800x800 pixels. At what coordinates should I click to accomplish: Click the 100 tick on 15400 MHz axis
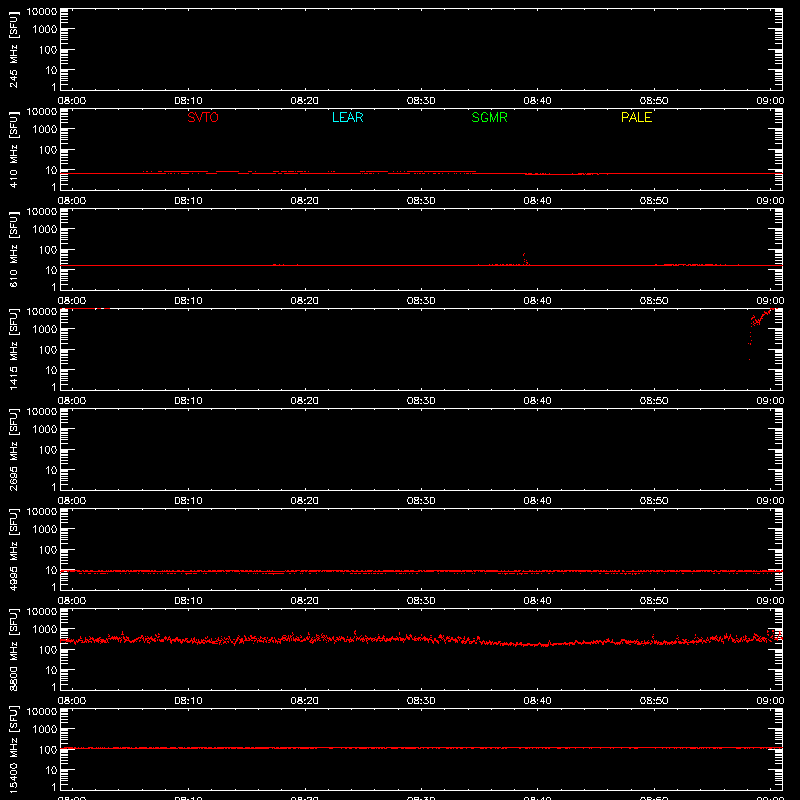tap(48, 750)
